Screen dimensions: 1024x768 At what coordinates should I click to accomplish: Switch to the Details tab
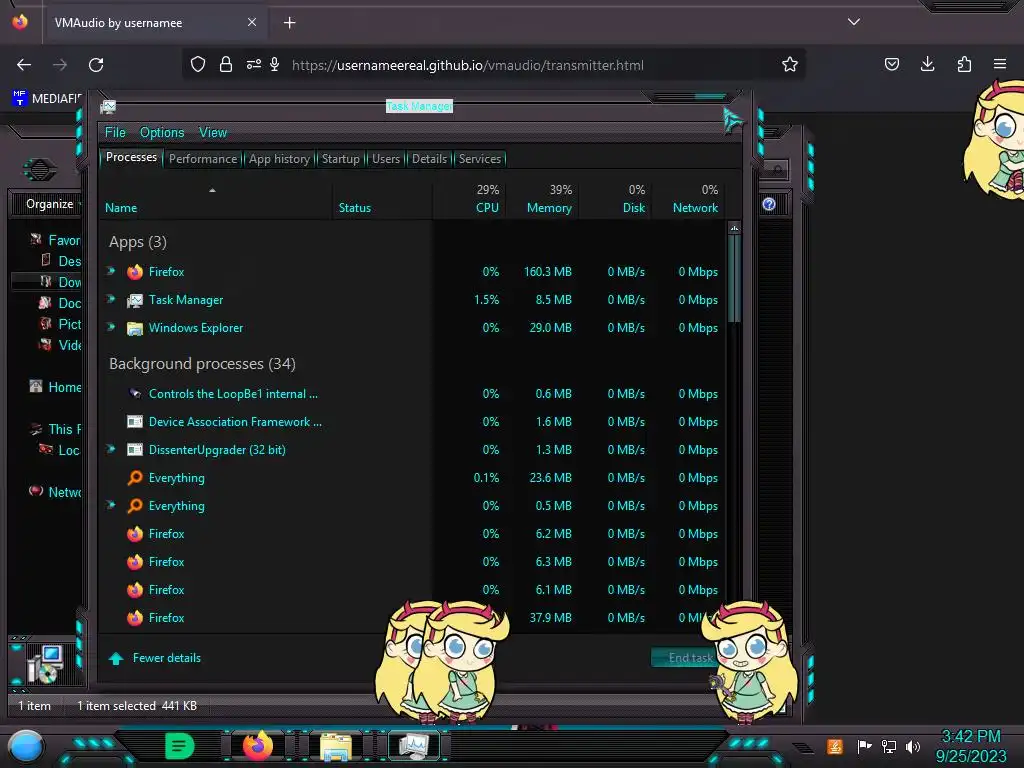pos(429,159)
